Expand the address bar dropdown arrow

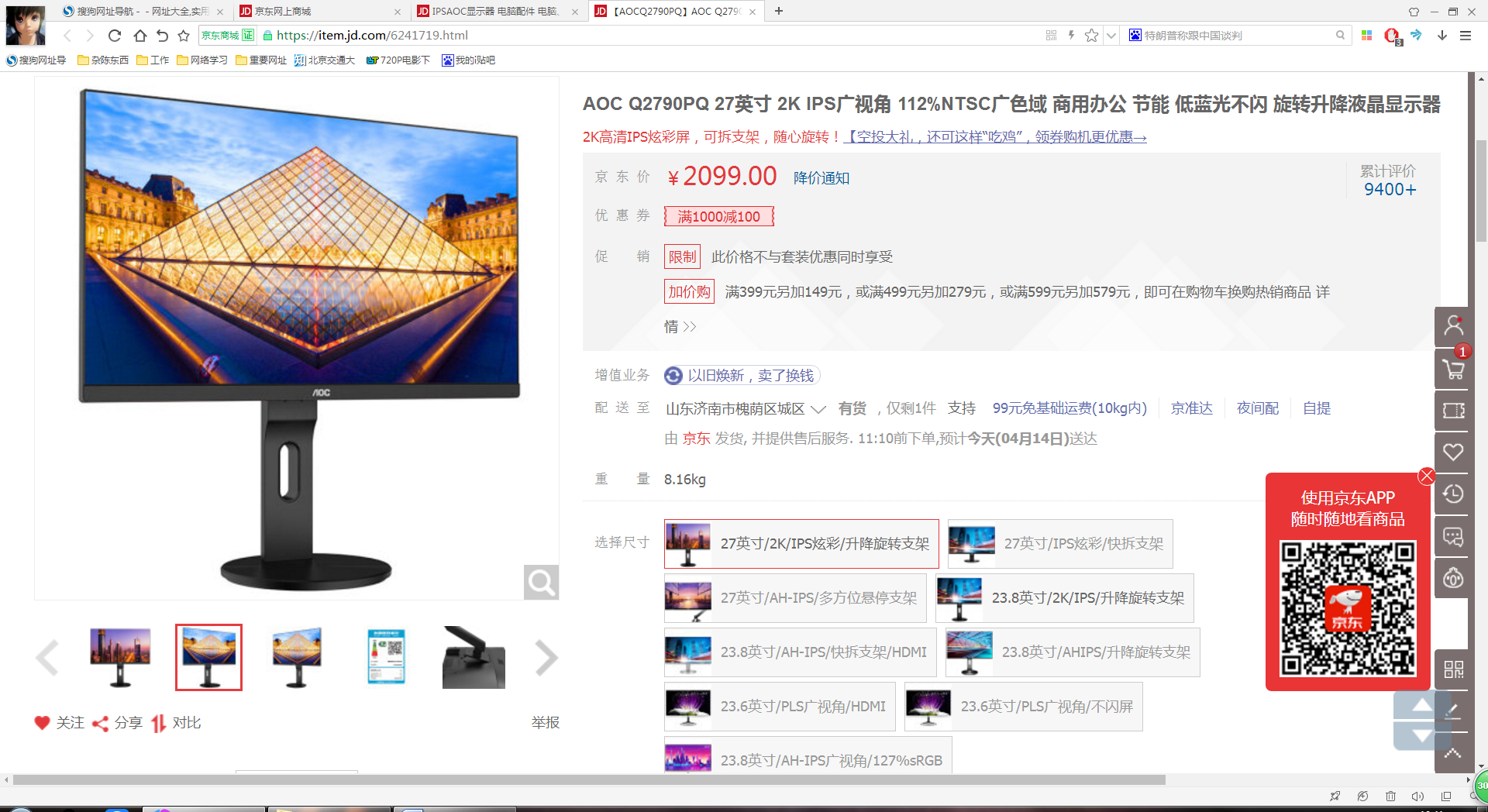1111,35
